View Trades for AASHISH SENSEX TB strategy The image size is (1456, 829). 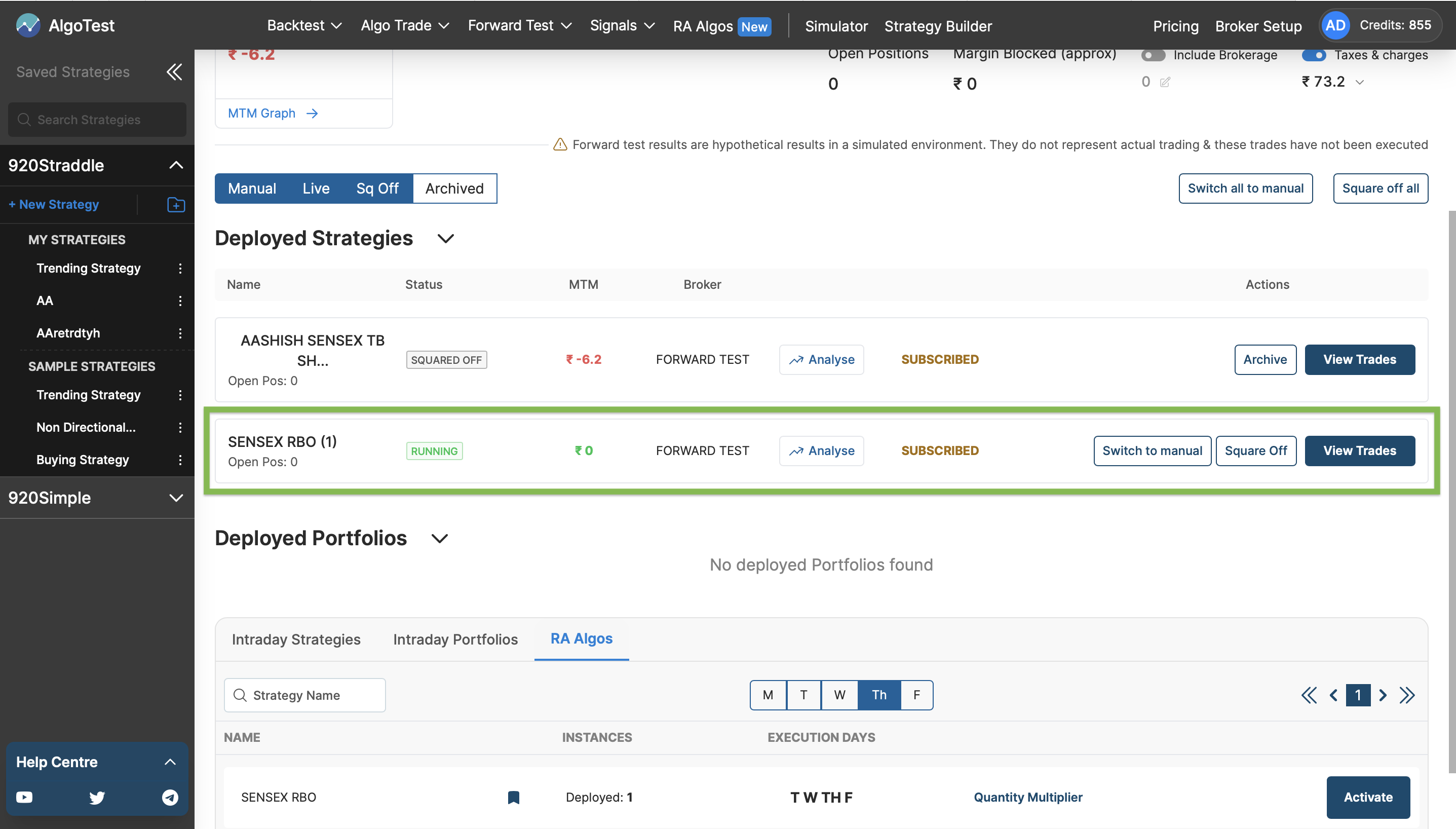(x=1359, y=360)
